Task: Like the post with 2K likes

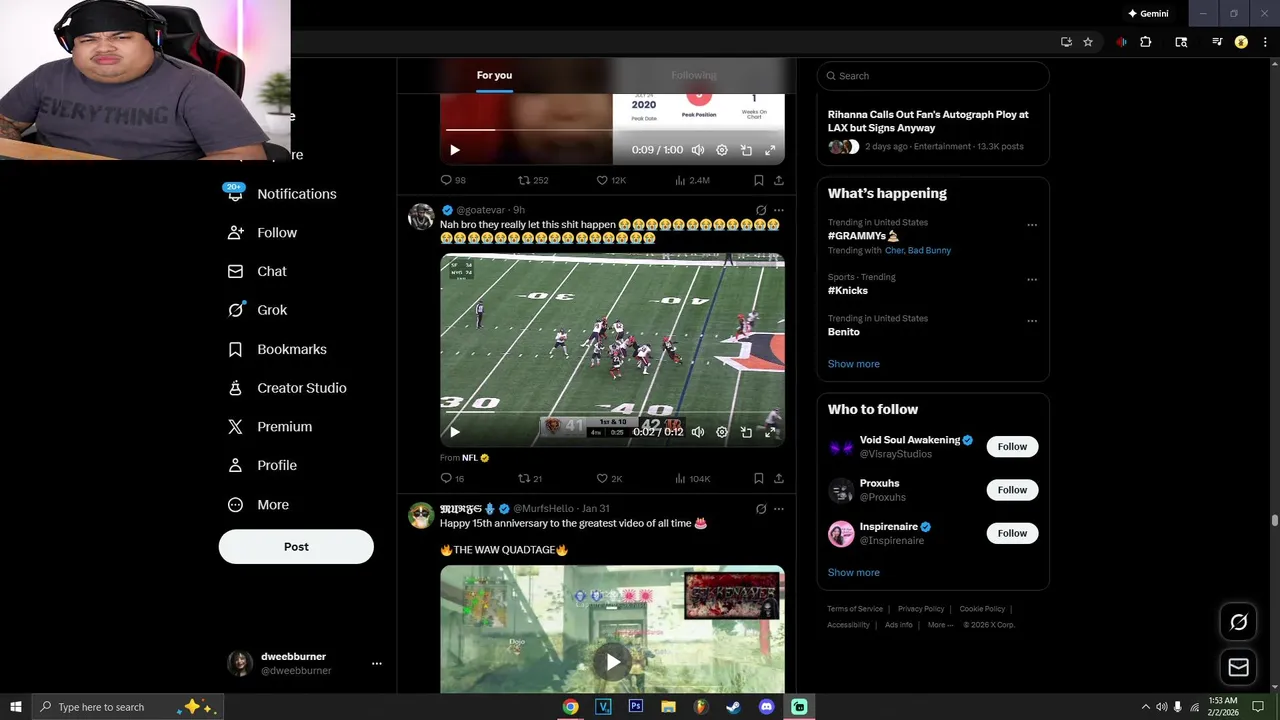Action: click(609, 478)
